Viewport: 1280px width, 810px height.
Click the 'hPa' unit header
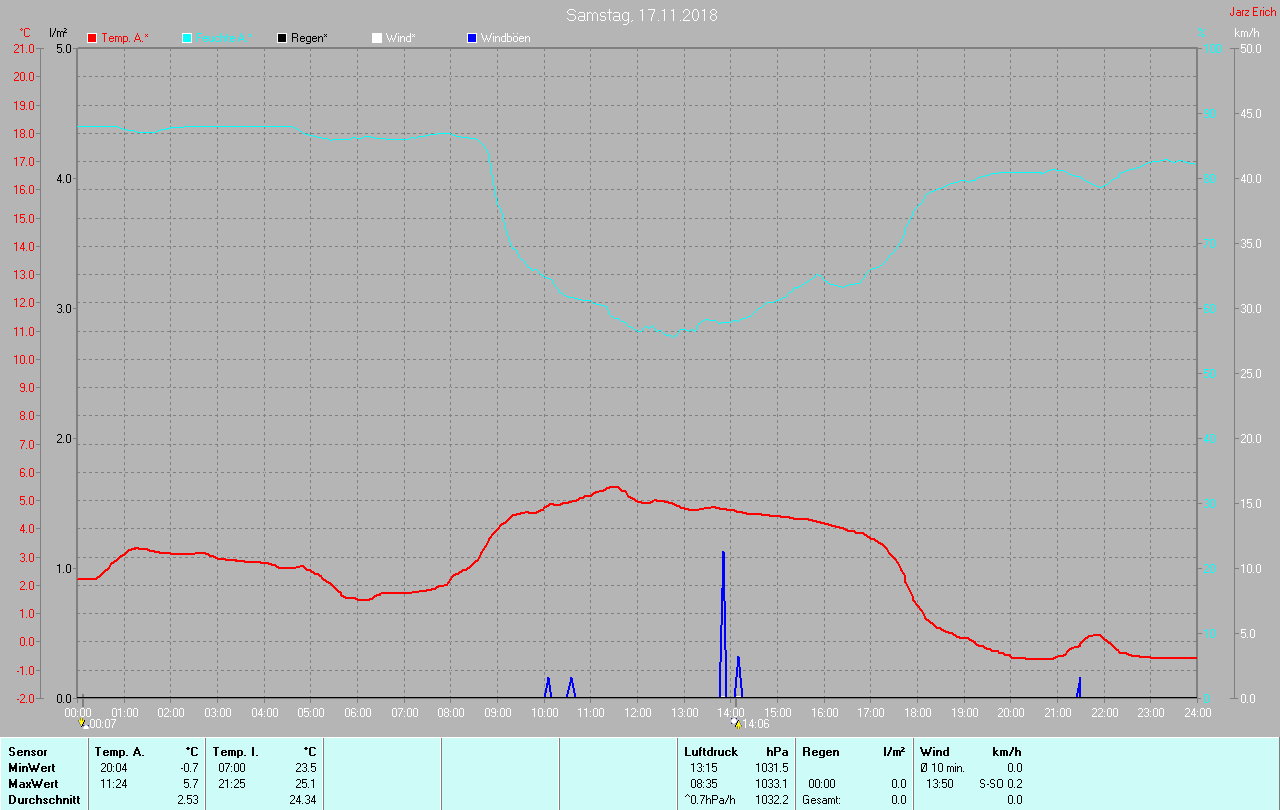tap(777, 751)
